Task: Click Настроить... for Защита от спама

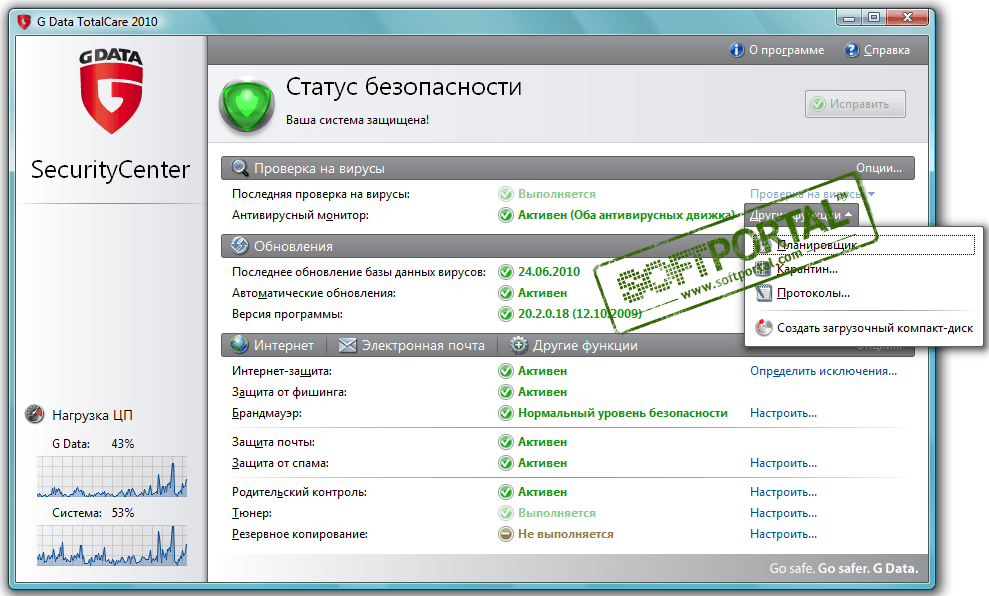Action: [x=783, y=463]
